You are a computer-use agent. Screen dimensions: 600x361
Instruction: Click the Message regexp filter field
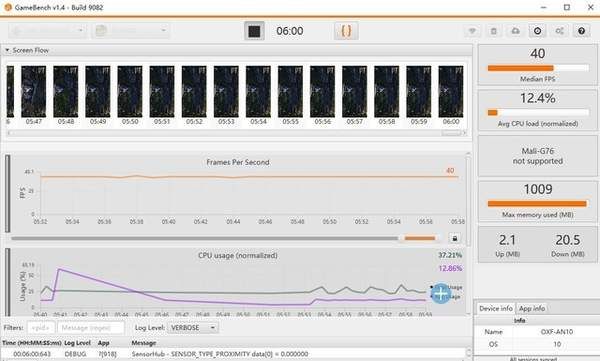pos(90,328)
